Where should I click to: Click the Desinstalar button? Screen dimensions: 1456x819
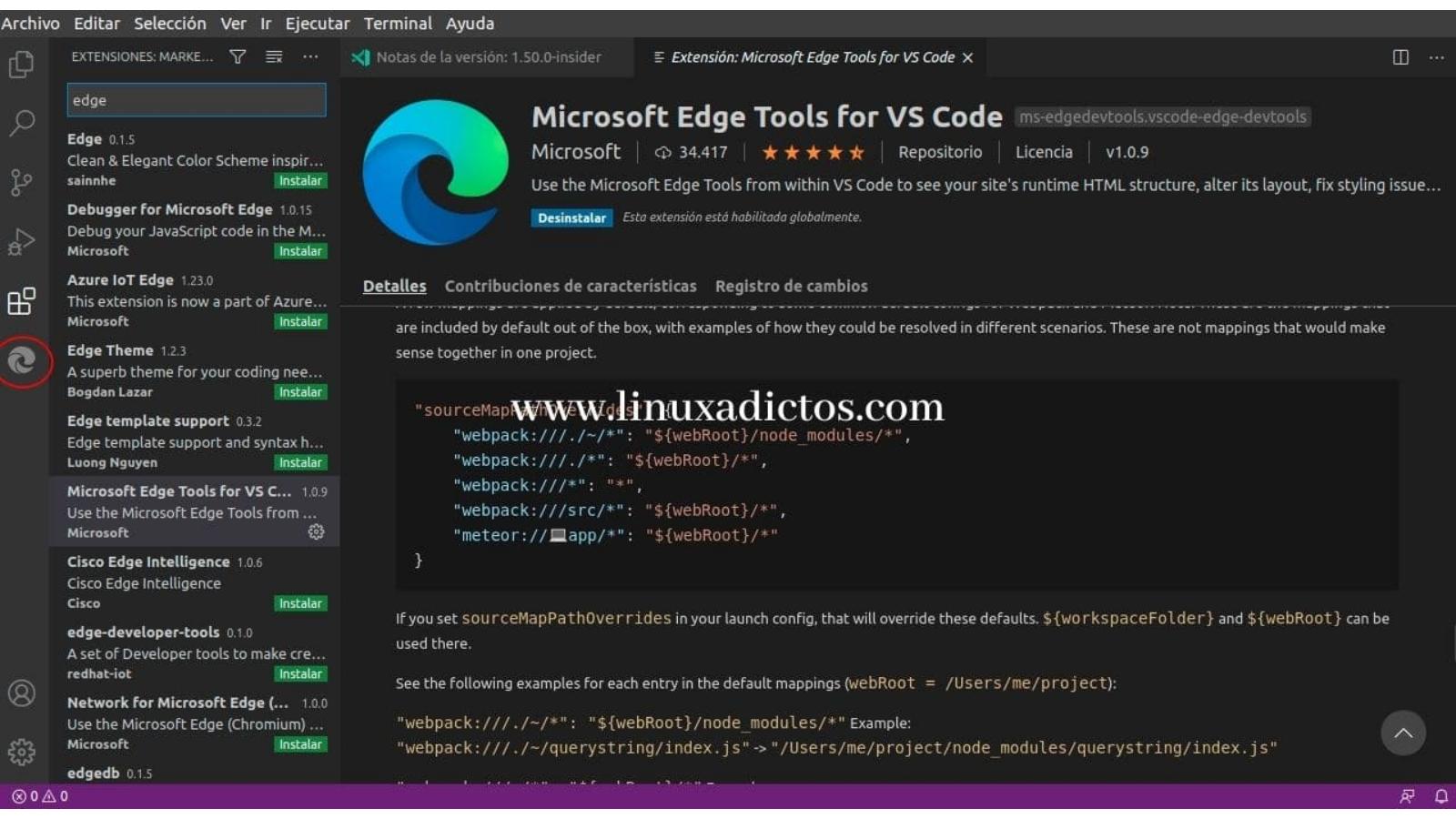click(x=571, y=218)
